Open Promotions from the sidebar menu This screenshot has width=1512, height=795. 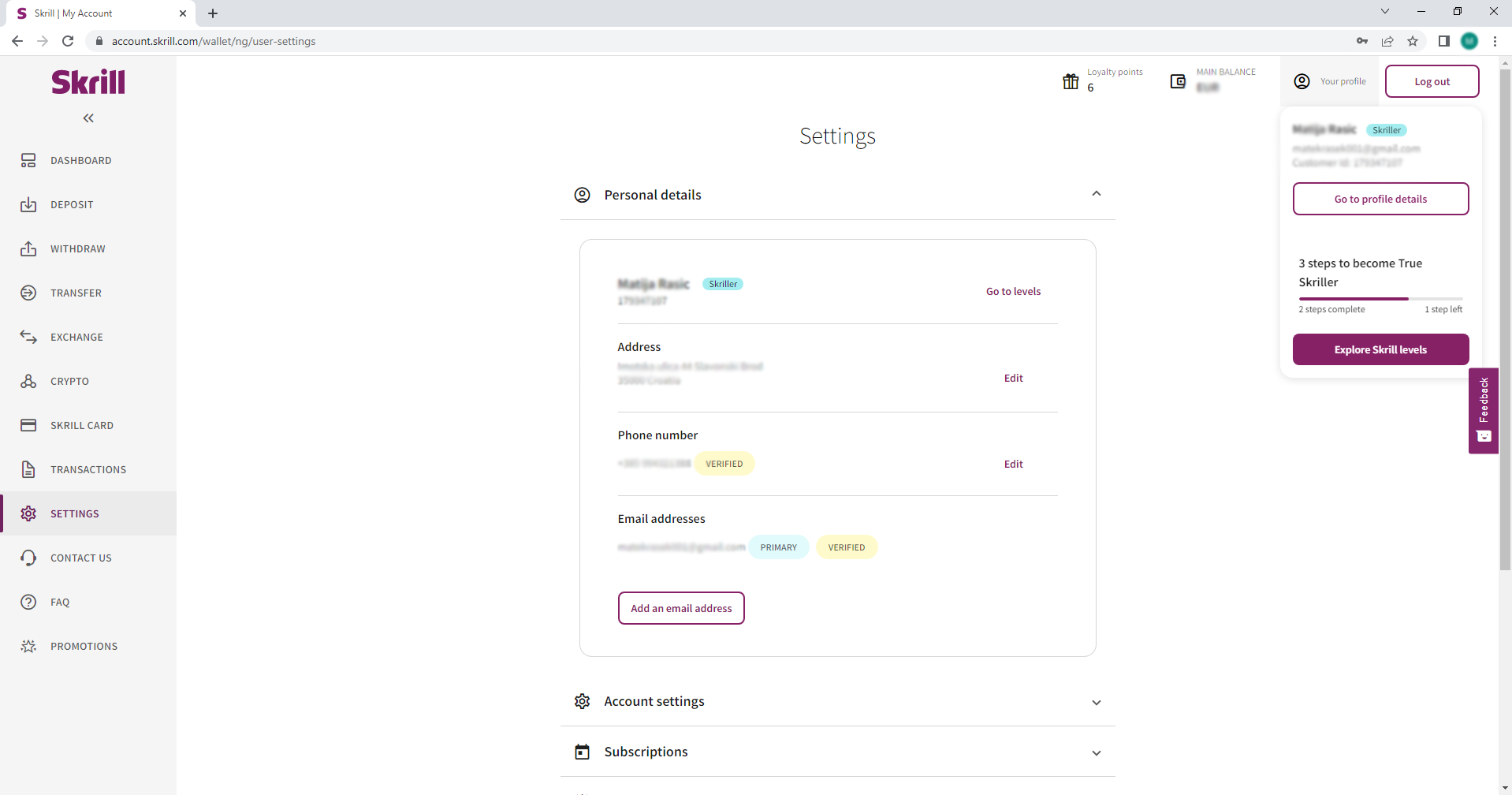[88, 646]
